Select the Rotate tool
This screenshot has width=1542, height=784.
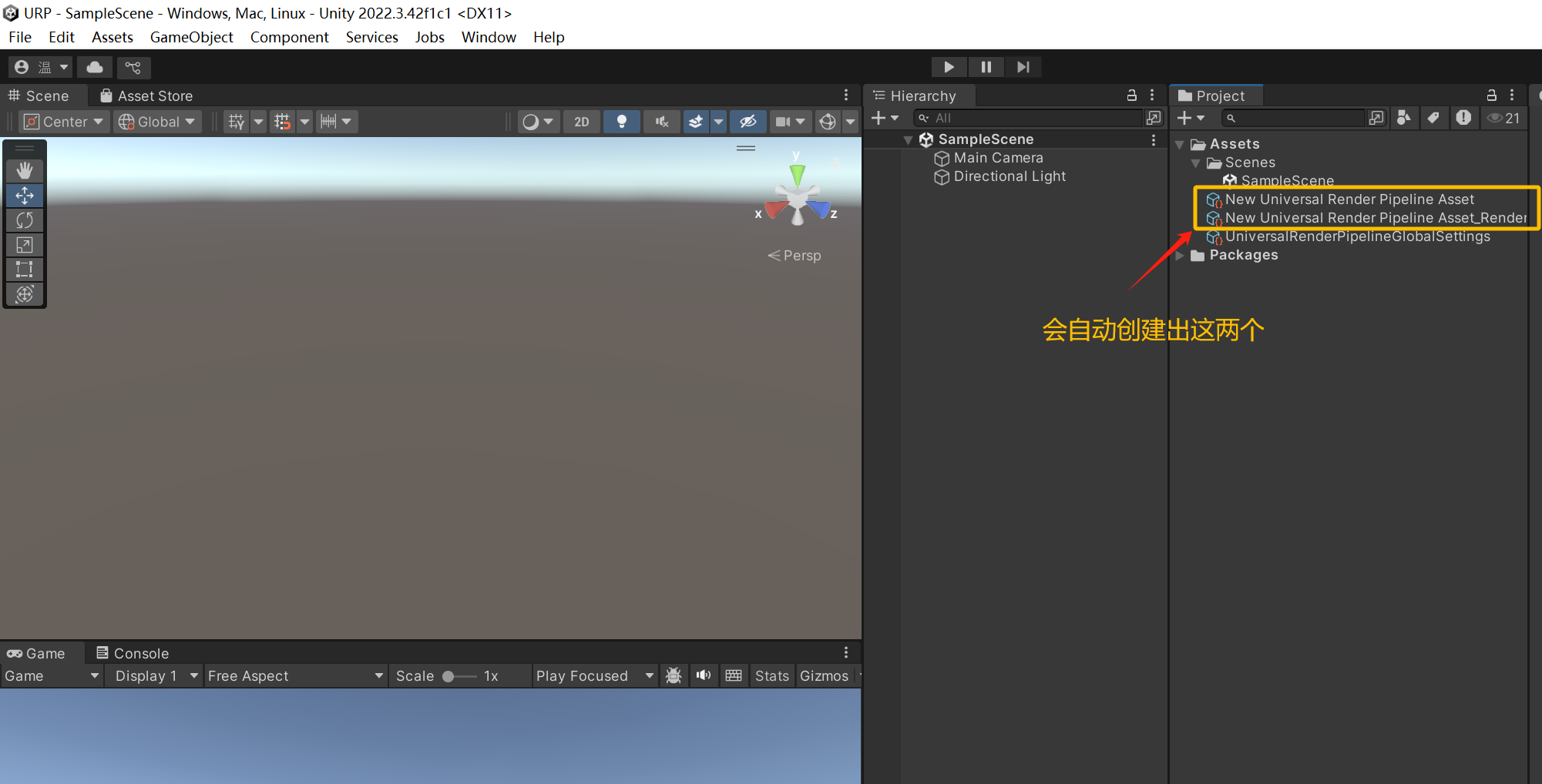pos(25,220)
